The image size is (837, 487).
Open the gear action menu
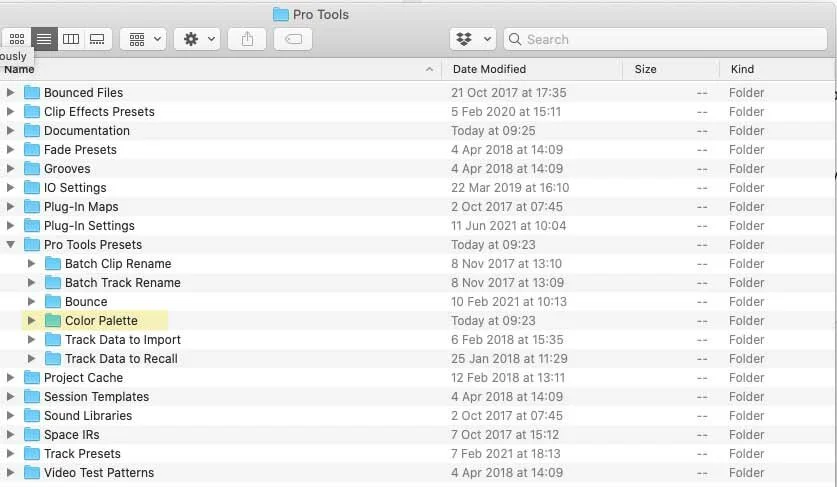[x=197, y=39]
